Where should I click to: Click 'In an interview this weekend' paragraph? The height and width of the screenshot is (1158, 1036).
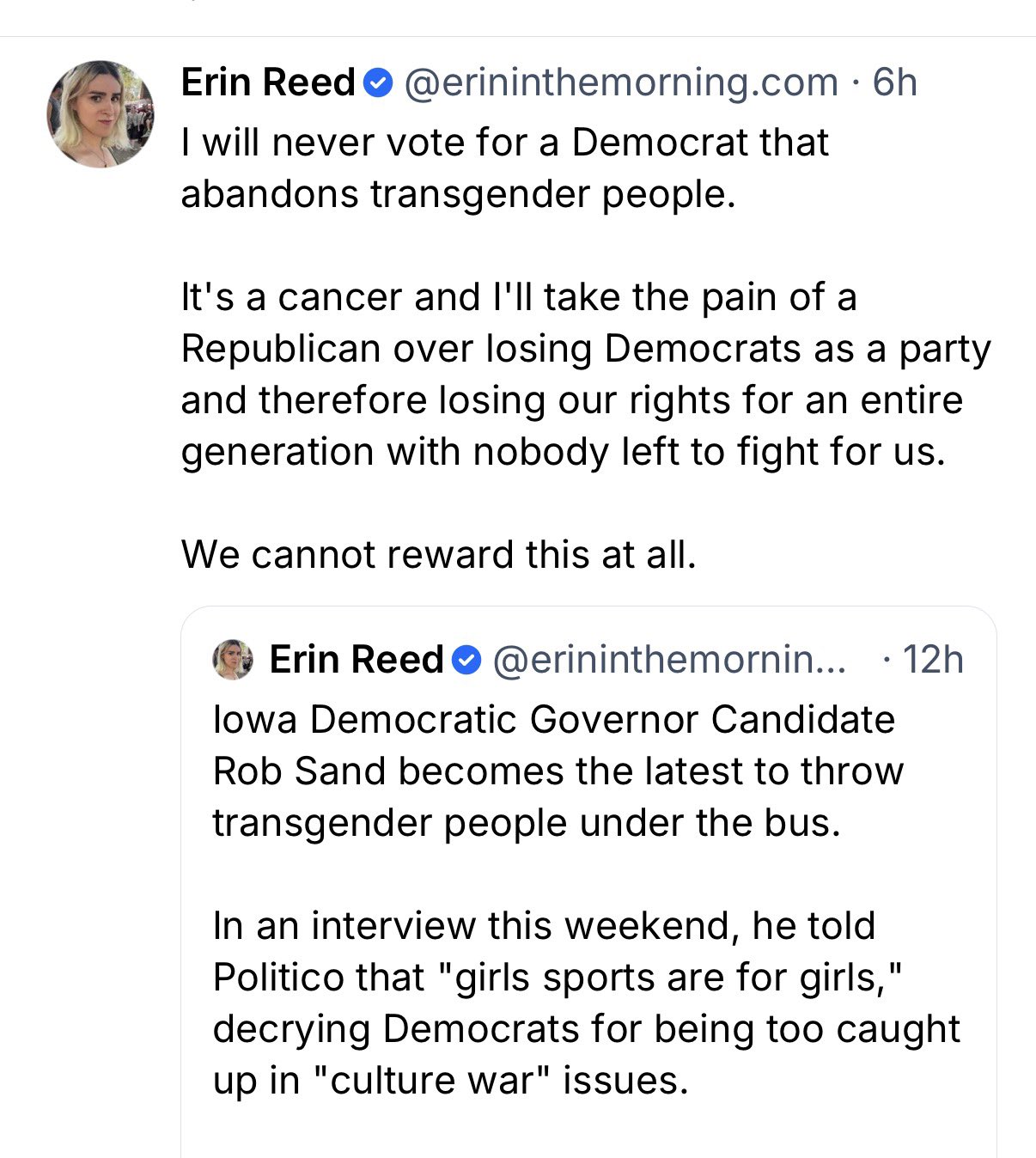point(587,1003)
